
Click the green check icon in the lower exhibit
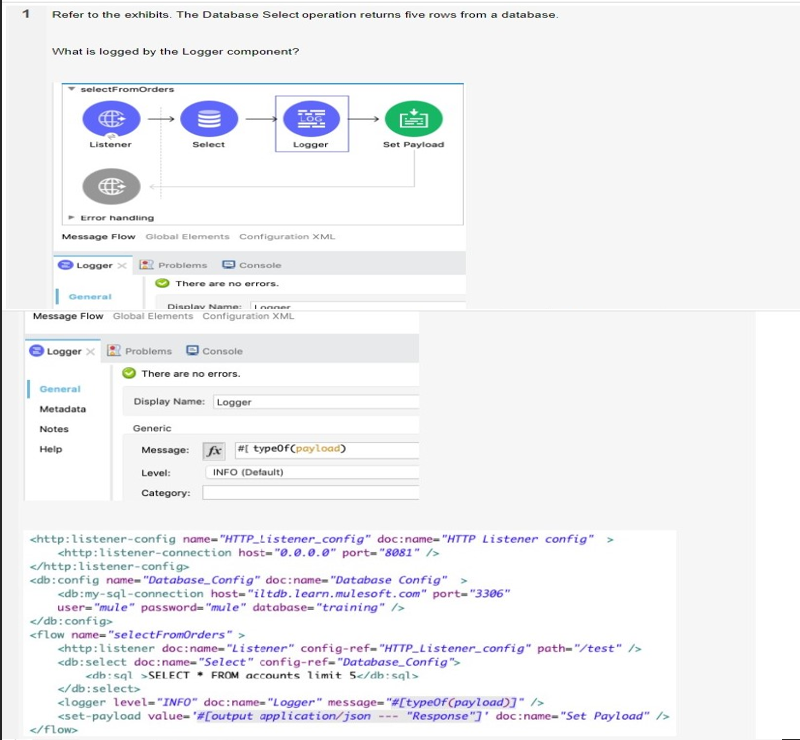pyautogui.click(x=129, y=373)
